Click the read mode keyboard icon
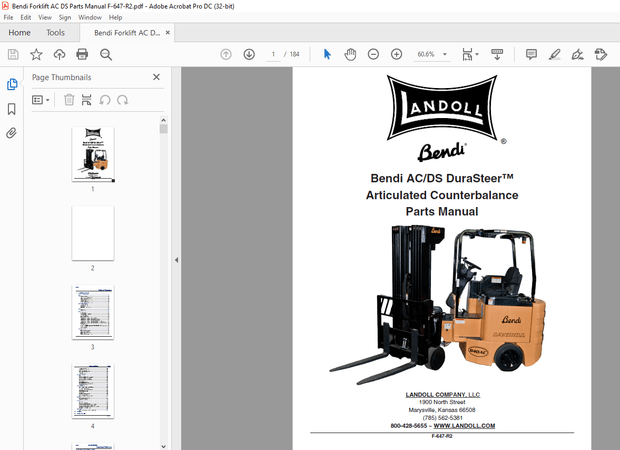Viewport: 620px width, 450px height. tap(497, 54)
